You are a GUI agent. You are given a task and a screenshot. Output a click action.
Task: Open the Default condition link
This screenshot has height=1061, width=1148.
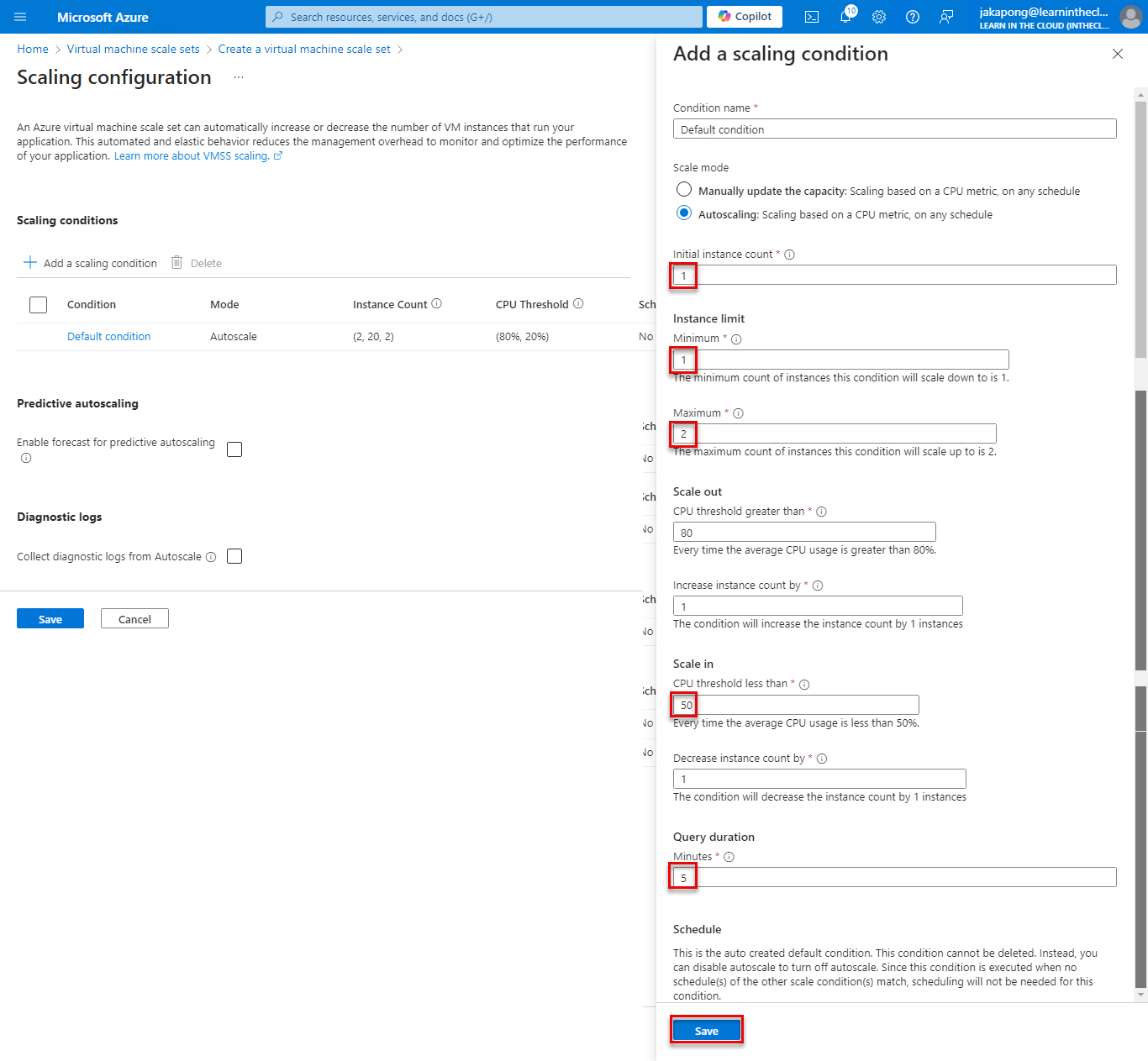109,337
